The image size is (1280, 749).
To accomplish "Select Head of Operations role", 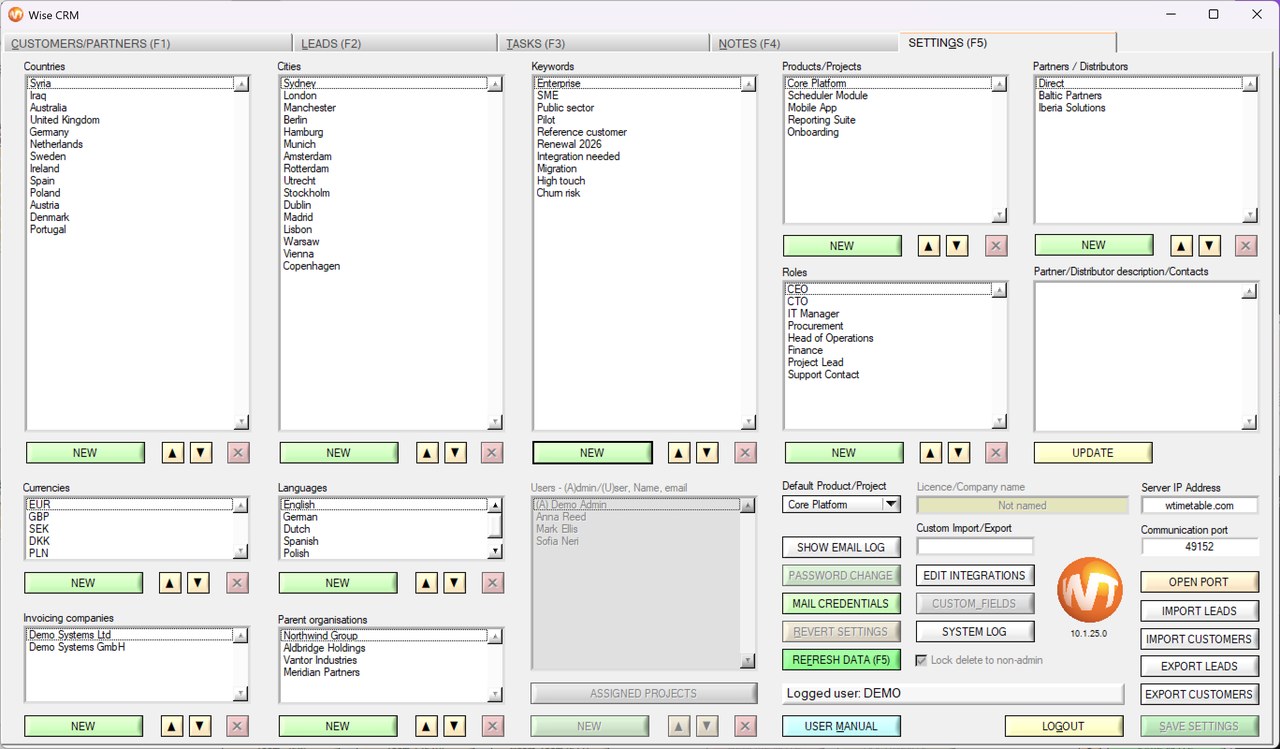I will [x=830, y=338].
